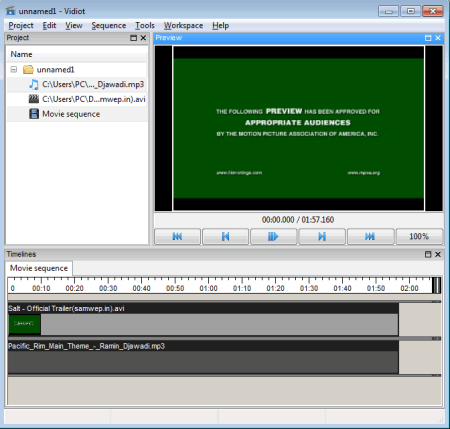
Task: Step to next frame button
Action: tap(322, 236)
